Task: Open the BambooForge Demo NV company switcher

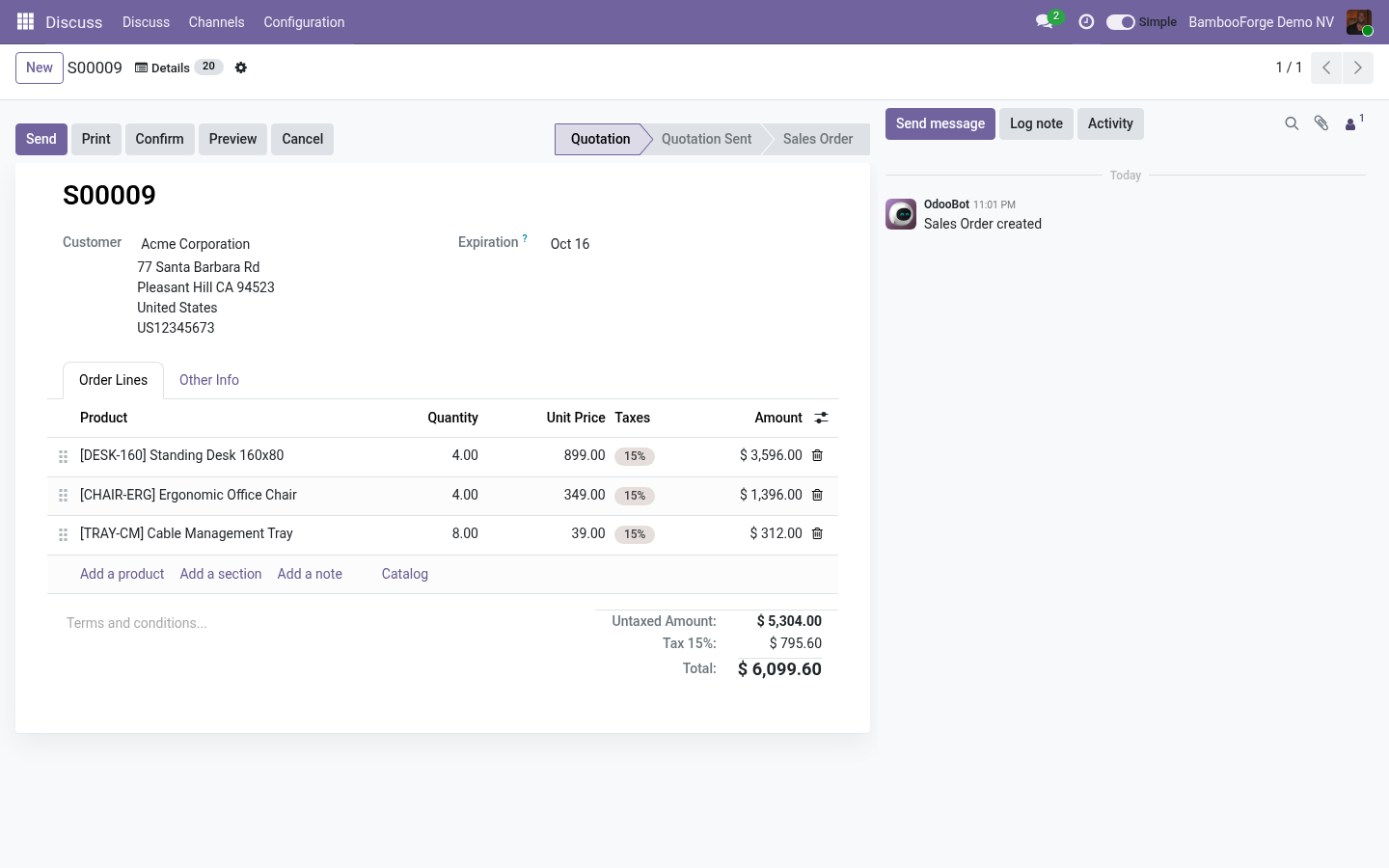Action: 1261,22
